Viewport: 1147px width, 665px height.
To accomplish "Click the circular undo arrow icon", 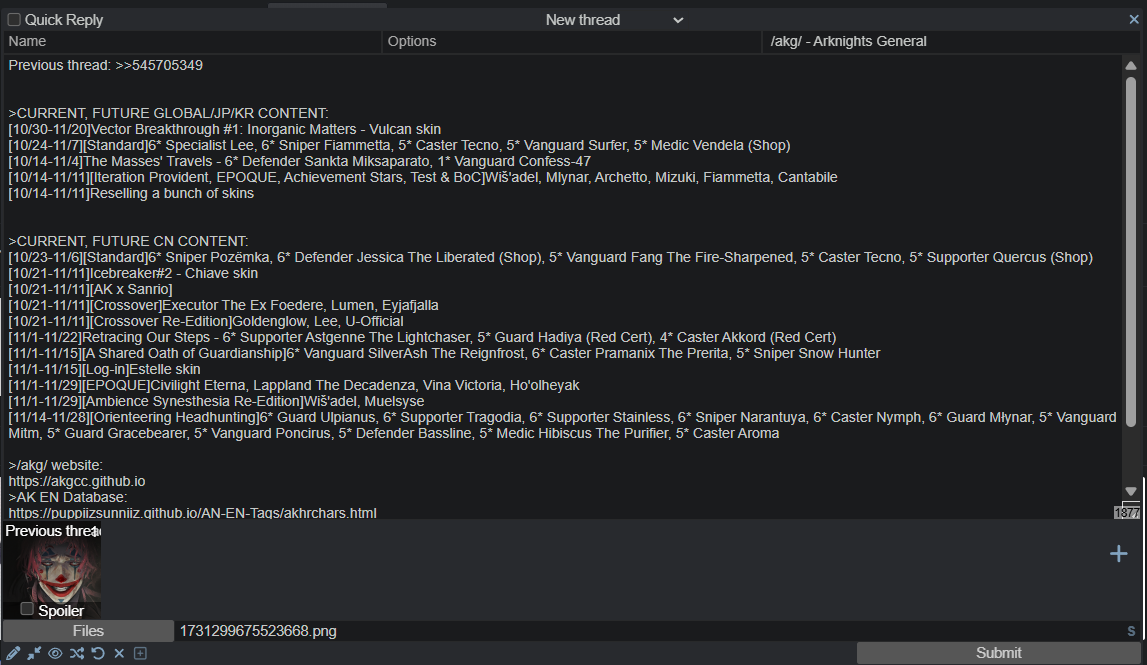I will pos(98,653).
